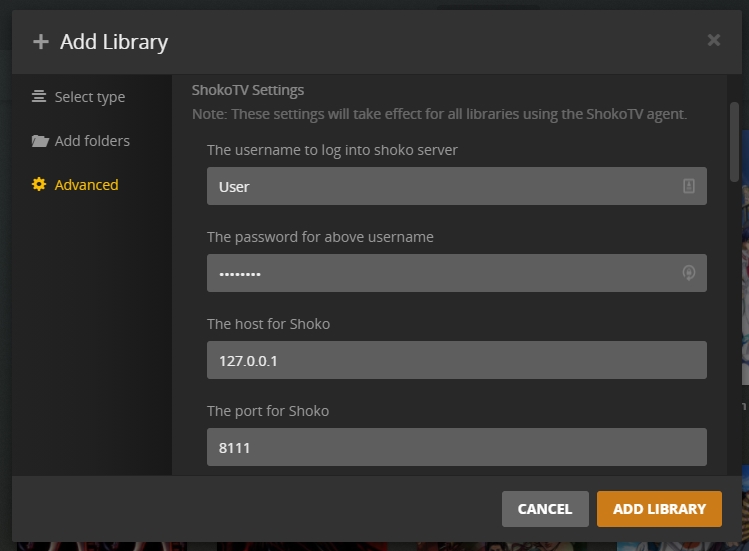
Task: Click the yellow gear icon for Advanced
Action: 39,184
